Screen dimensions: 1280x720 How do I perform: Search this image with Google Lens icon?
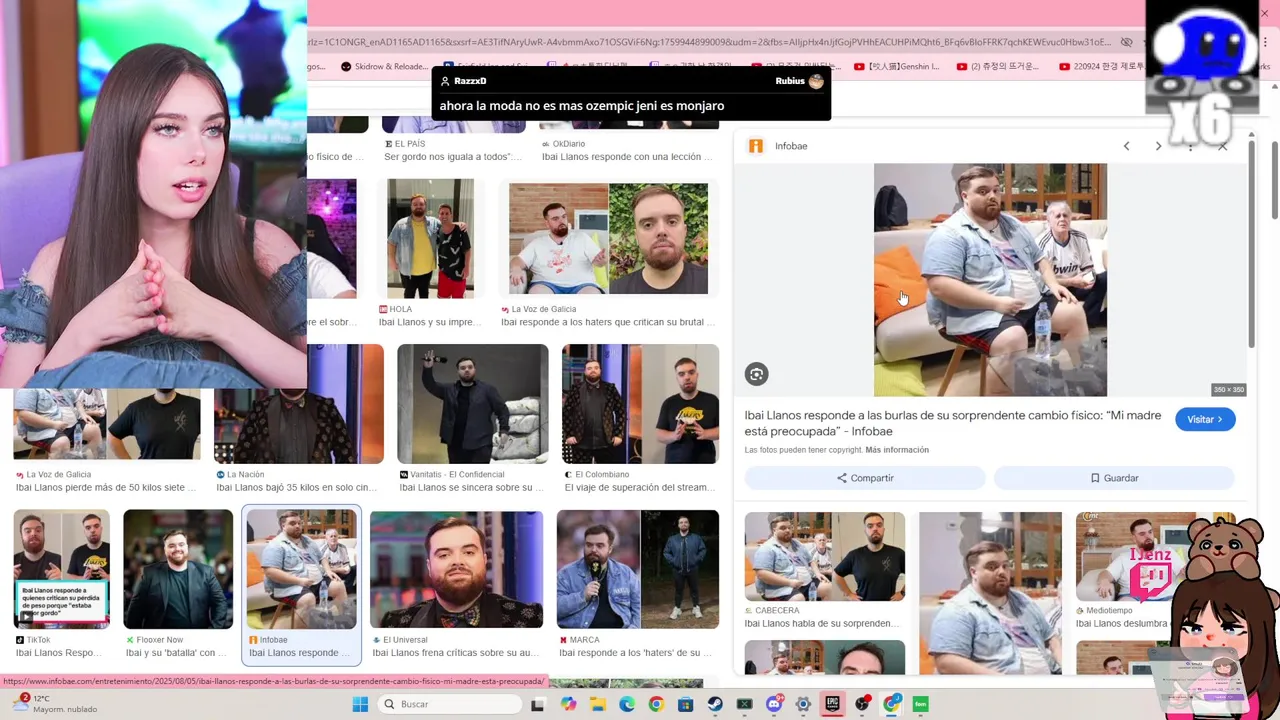756,374
